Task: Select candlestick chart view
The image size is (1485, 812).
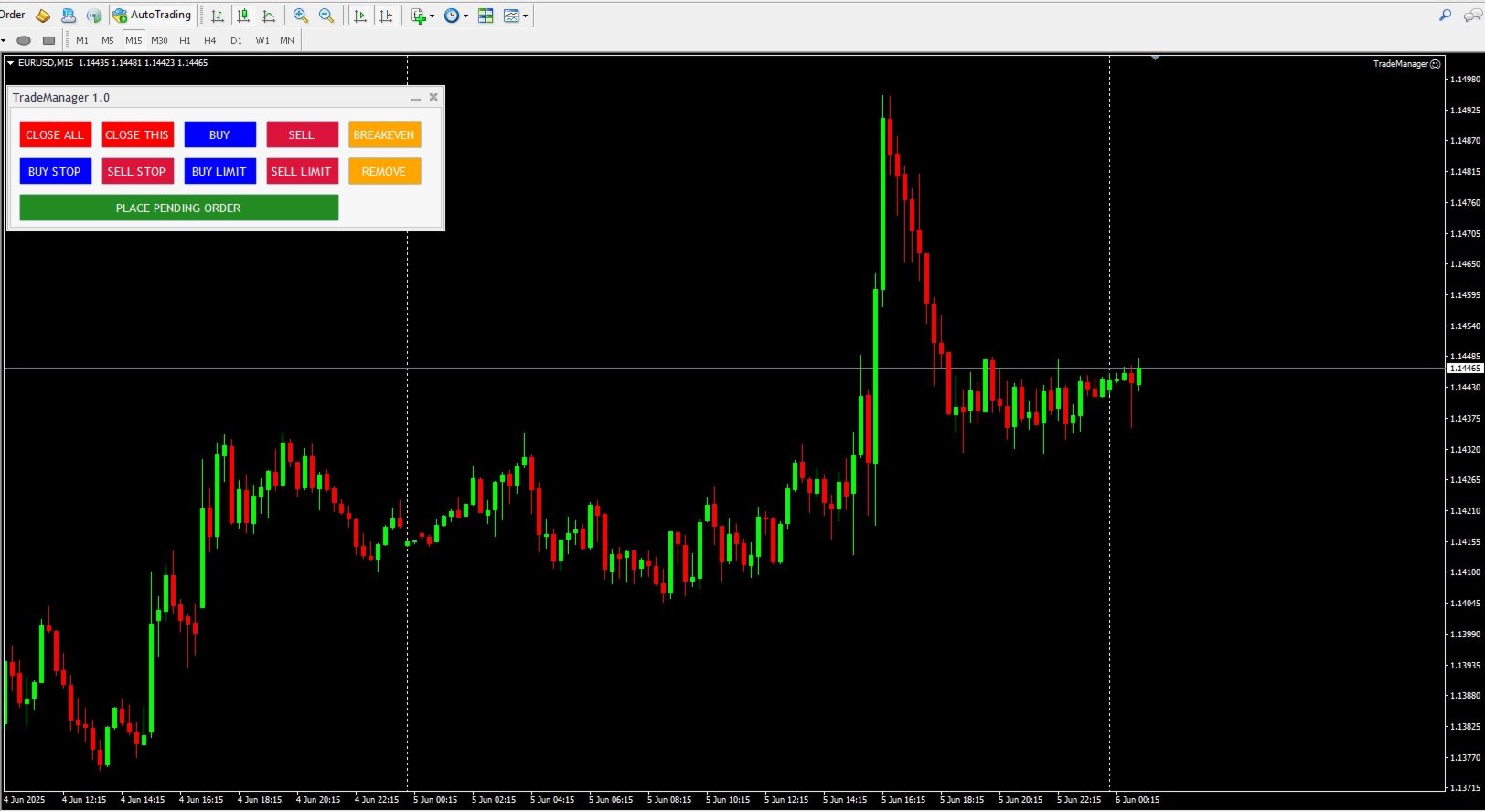Action: coord(243,16)
